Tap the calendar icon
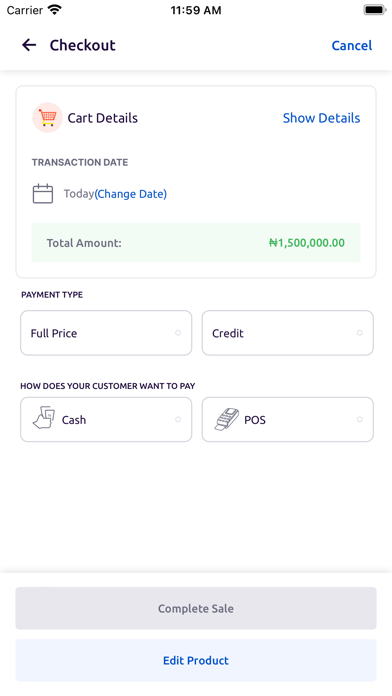 click(43, 194)
